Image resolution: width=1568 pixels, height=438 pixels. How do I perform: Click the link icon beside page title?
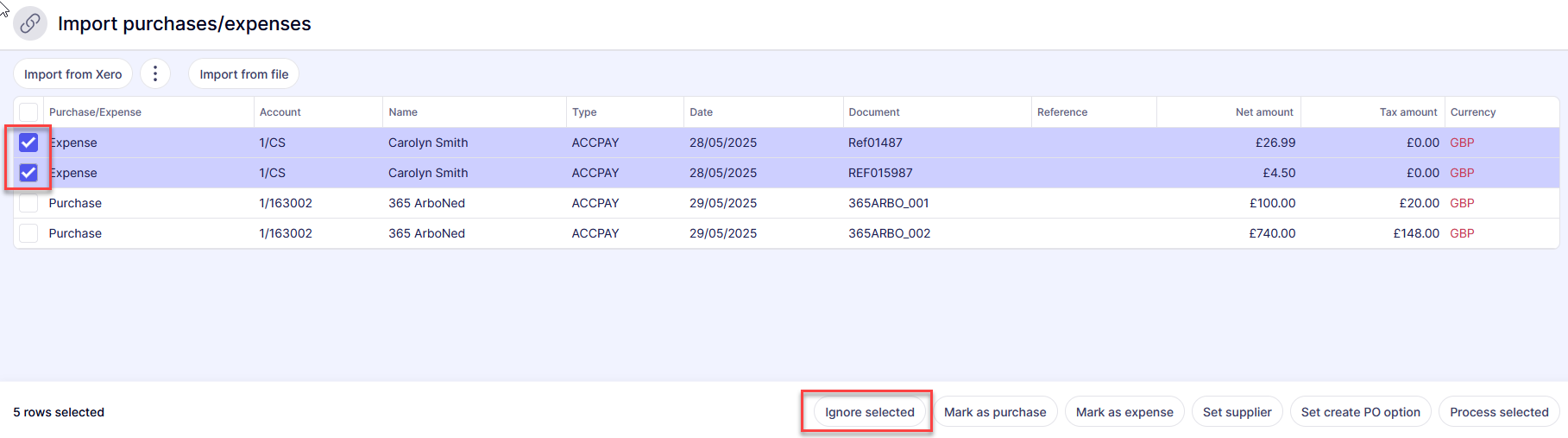pyautogui.click(x=30, y=23)
